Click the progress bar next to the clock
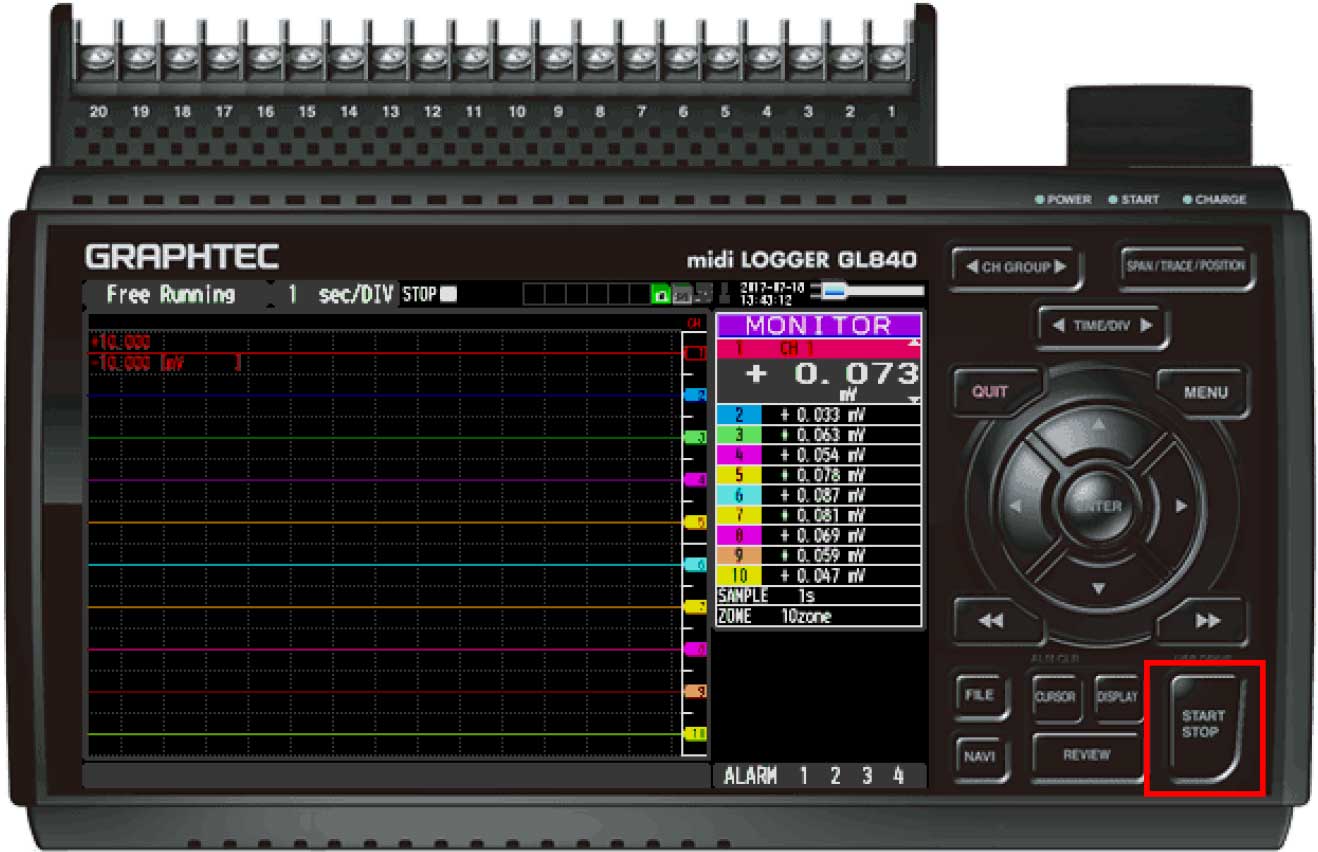Viewport: 1318px width, 852px height. 868,292
